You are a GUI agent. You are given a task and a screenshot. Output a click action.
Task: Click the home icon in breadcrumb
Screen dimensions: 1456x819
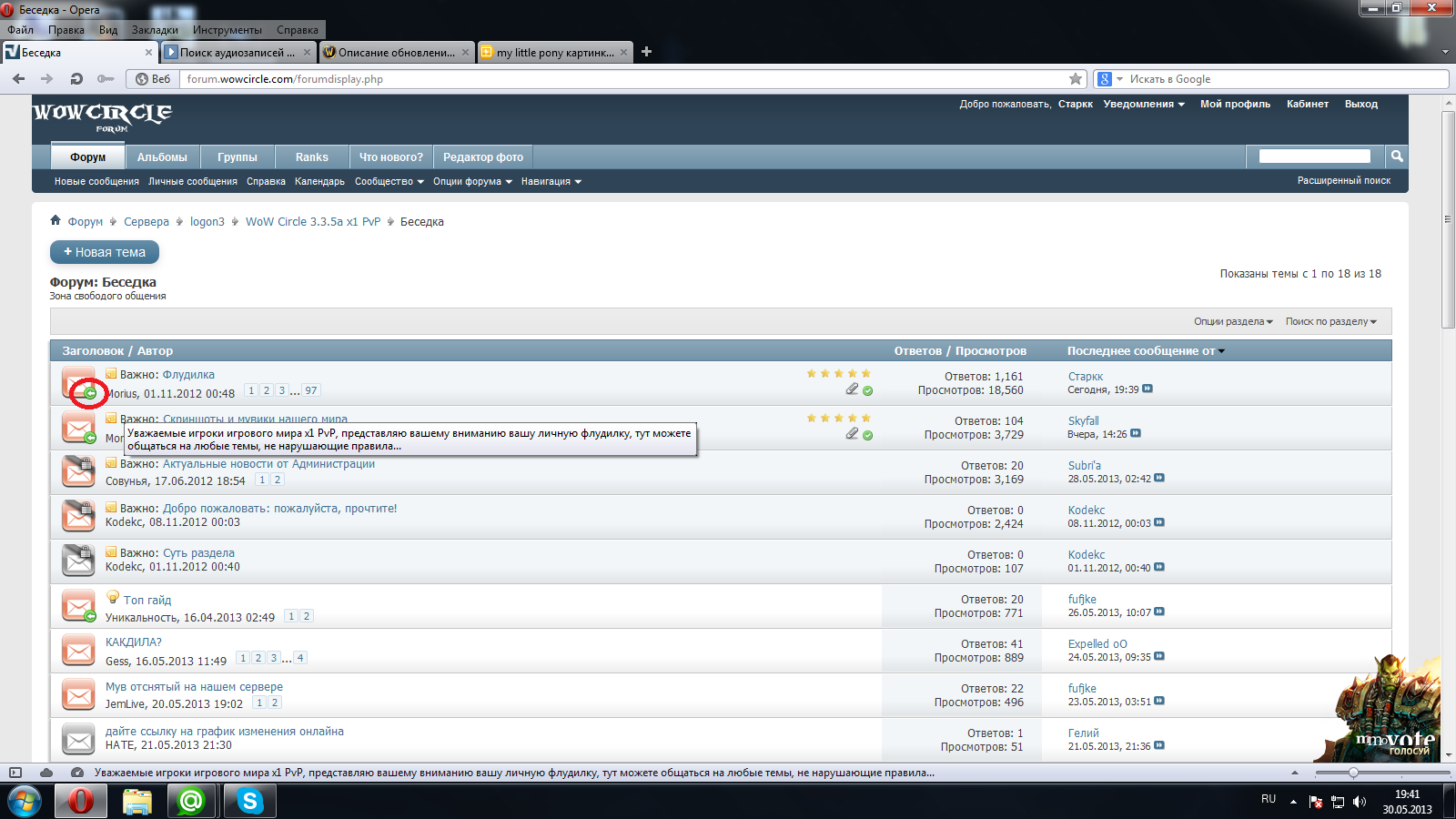click(x=56, y=220)
